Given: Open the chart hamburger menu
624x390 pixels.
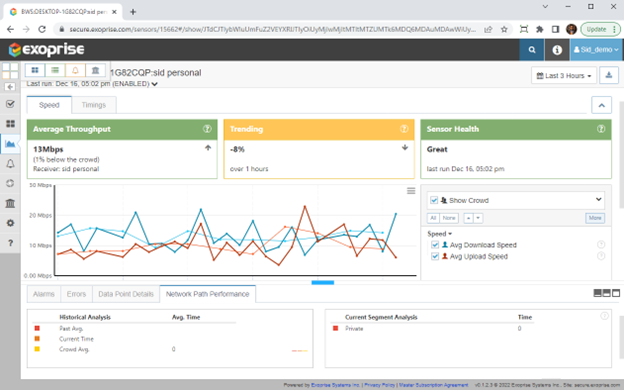Looking at the screenshot, I should (411, 191).
